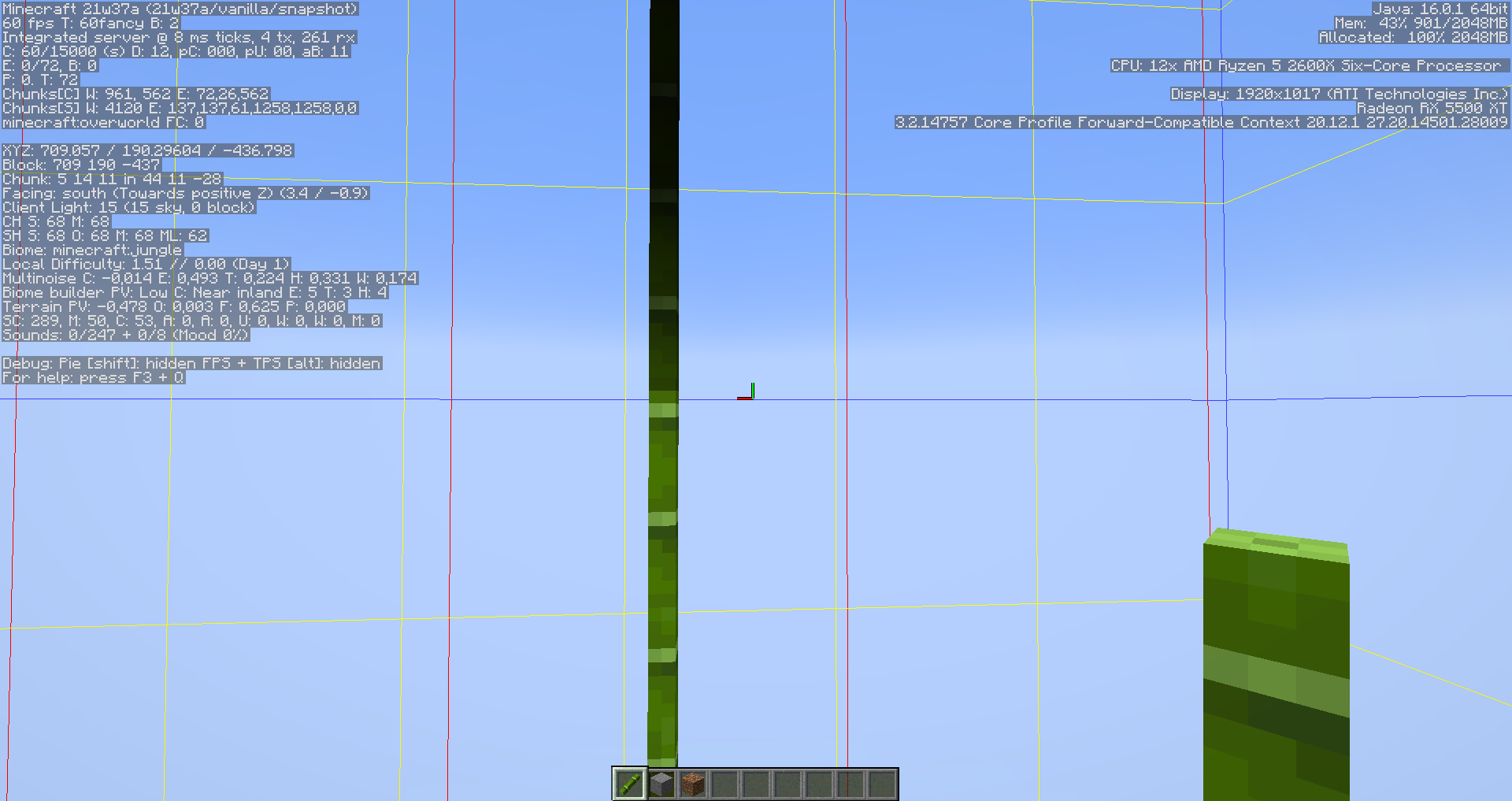Click the "Chunk: 5 14 11" line

113,179
